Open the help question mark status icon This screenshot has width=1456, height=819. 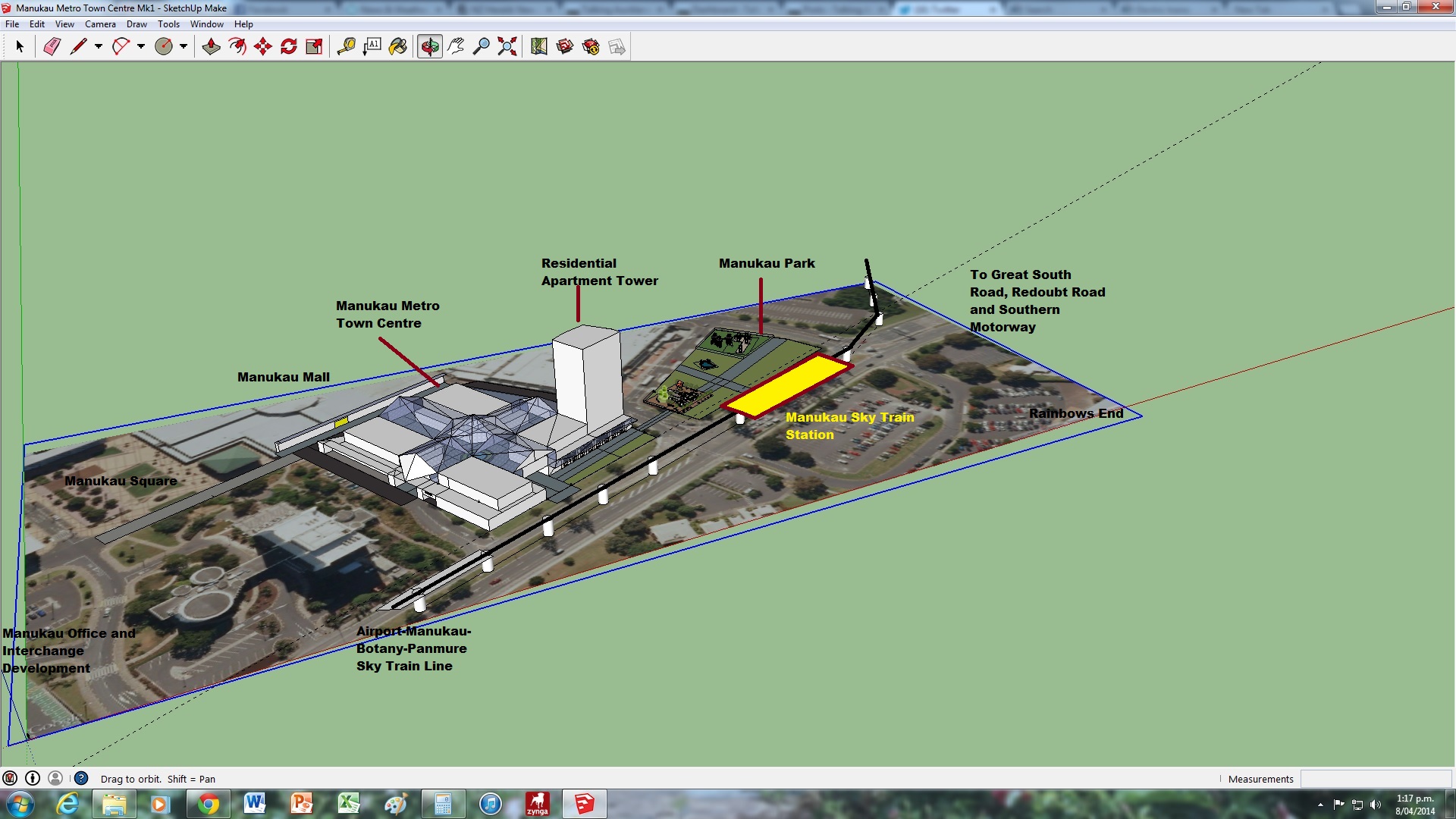[x=81, y=778]
